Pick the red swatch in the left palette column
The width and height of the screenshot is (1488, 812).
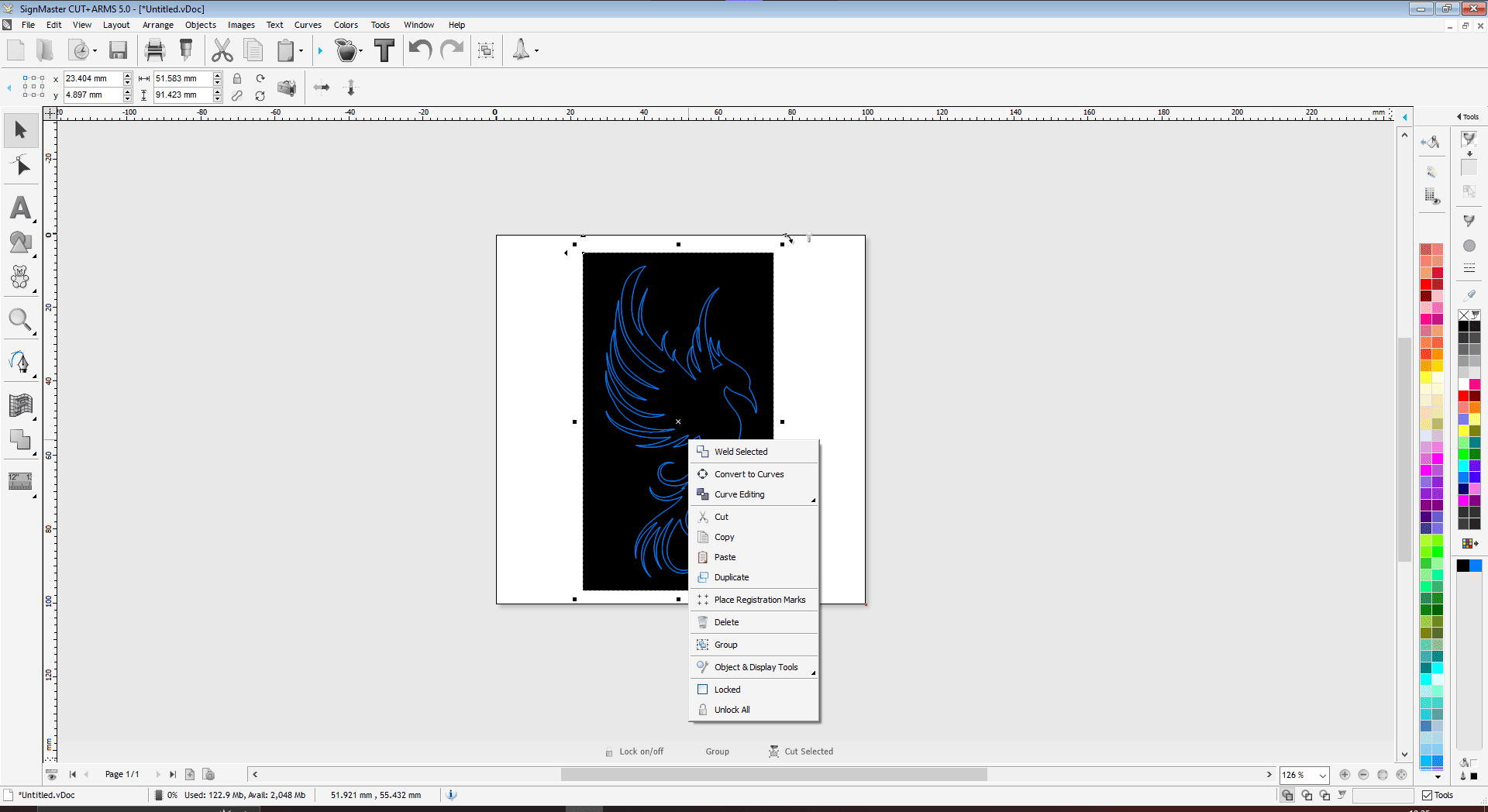[1426, 284]
